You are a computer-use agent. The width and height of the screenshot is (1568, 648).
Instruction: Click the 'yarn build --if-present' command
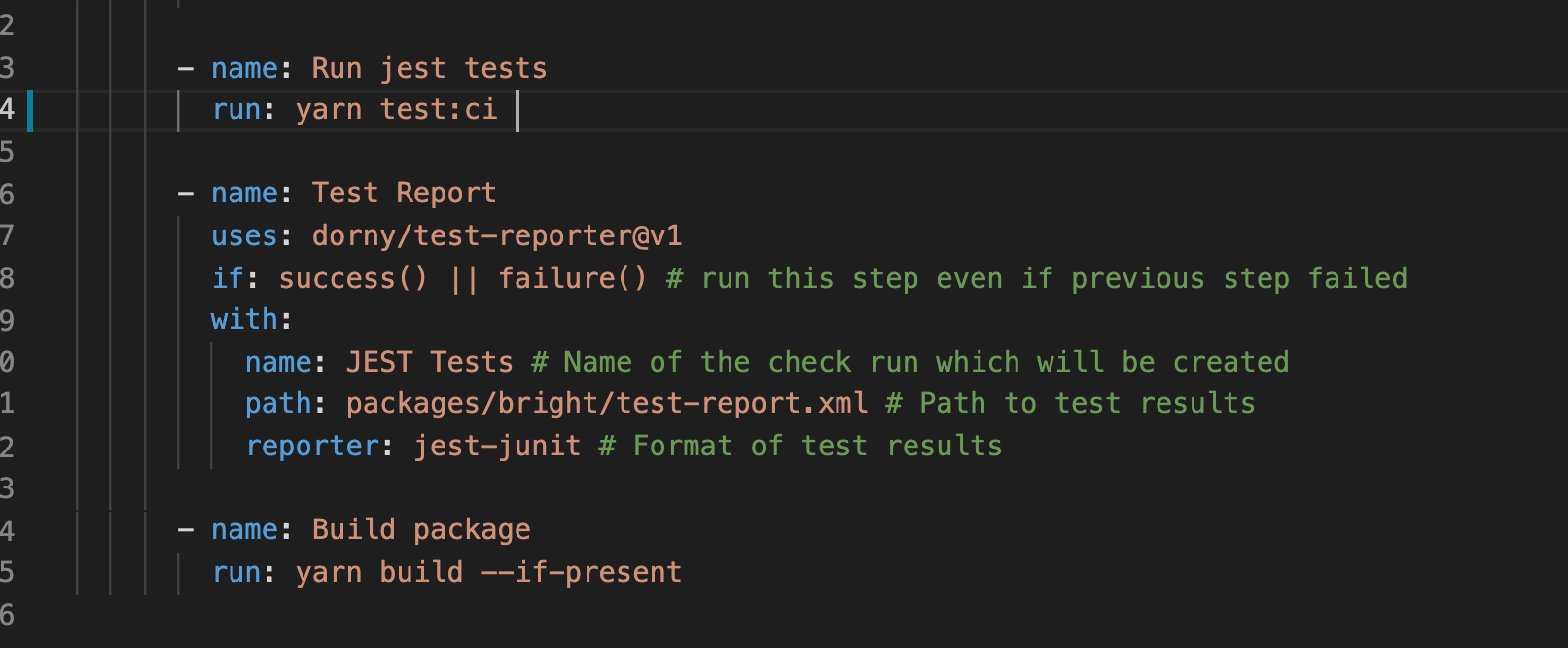pyautogui.click(x=489, y=572)
